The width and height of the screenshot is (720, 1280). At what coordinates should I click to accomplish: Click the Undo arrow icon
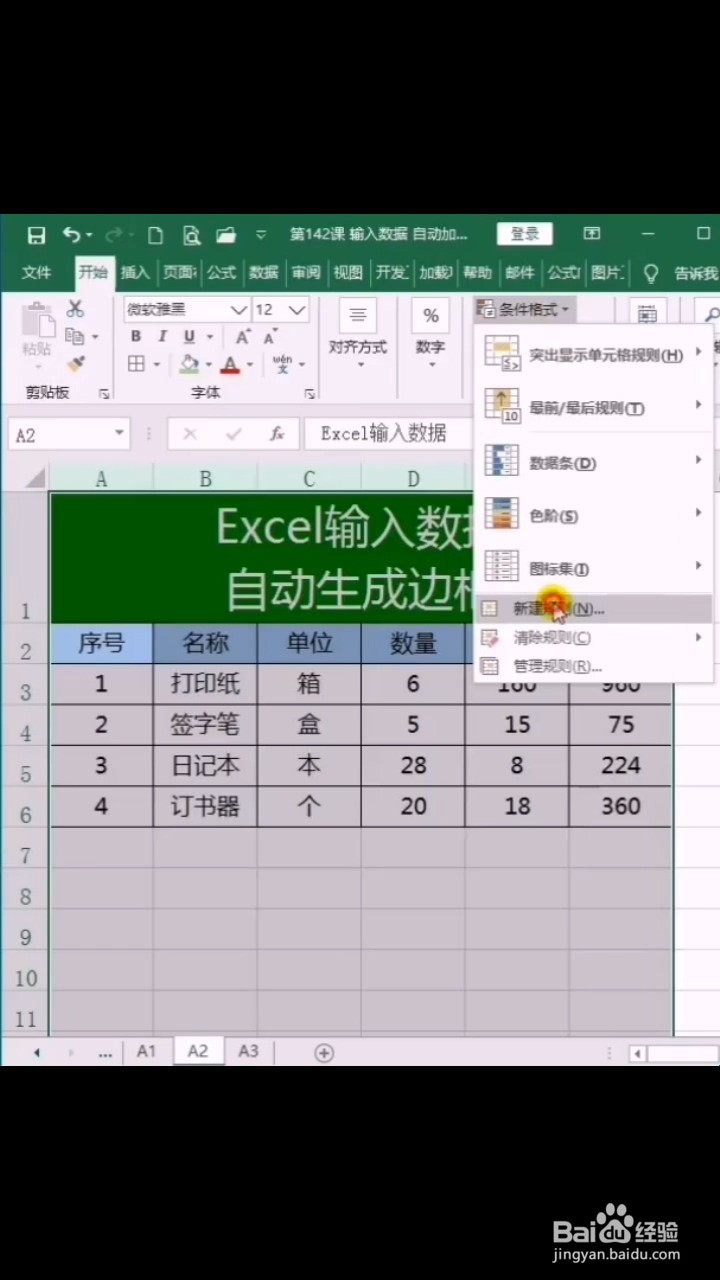click(x=72, y=234)
